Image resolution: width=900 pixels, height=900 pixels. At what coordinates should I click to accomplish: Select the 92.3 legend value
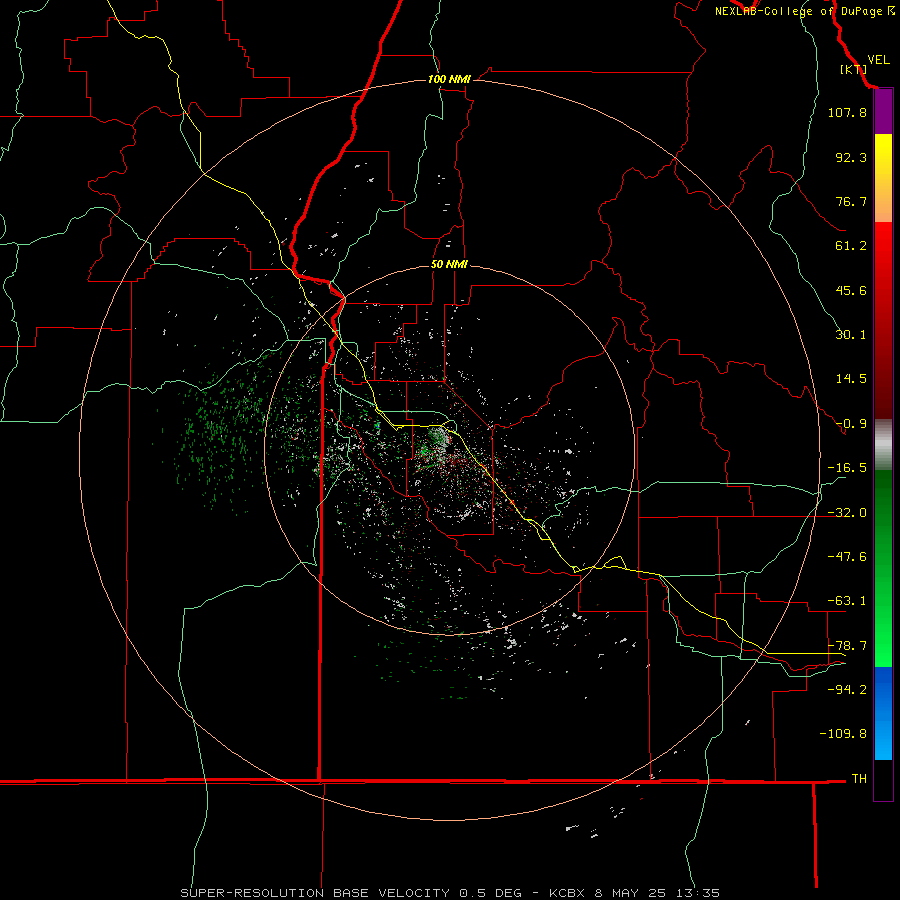(x=851, y=157)
